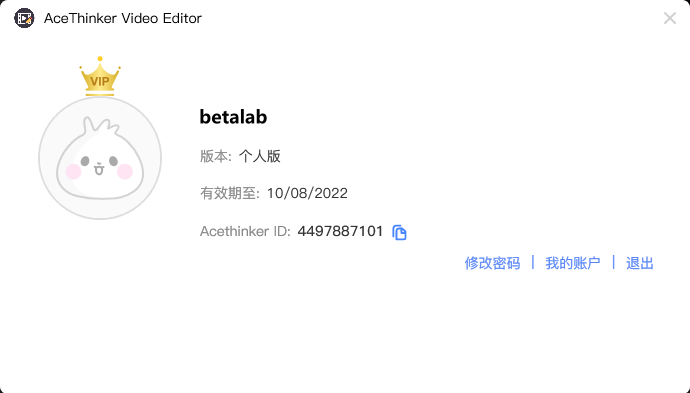
Task: Click the AceThinker Video Editor window title
Action: (123, 18)
